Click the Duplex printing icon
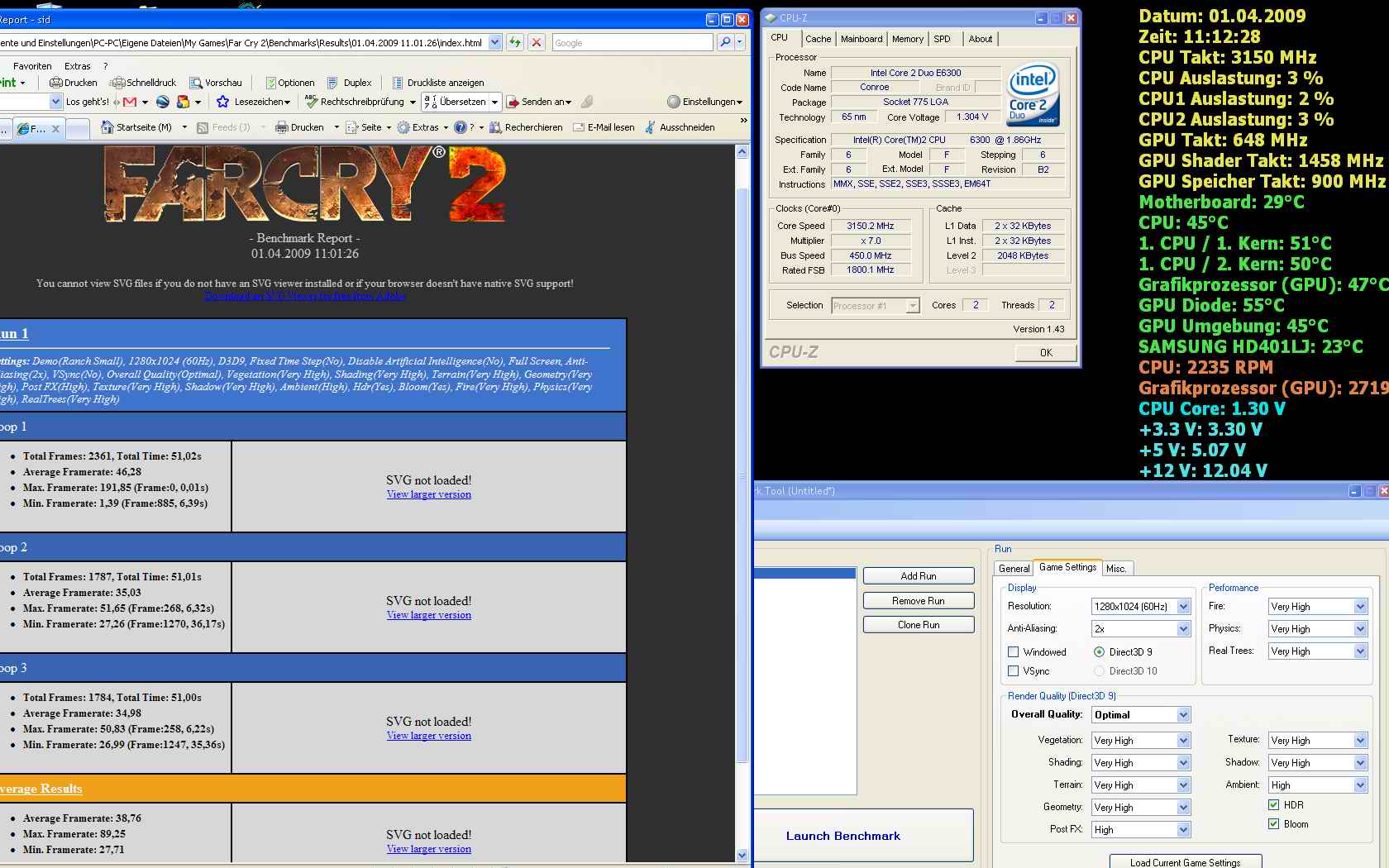 (332, 83)
